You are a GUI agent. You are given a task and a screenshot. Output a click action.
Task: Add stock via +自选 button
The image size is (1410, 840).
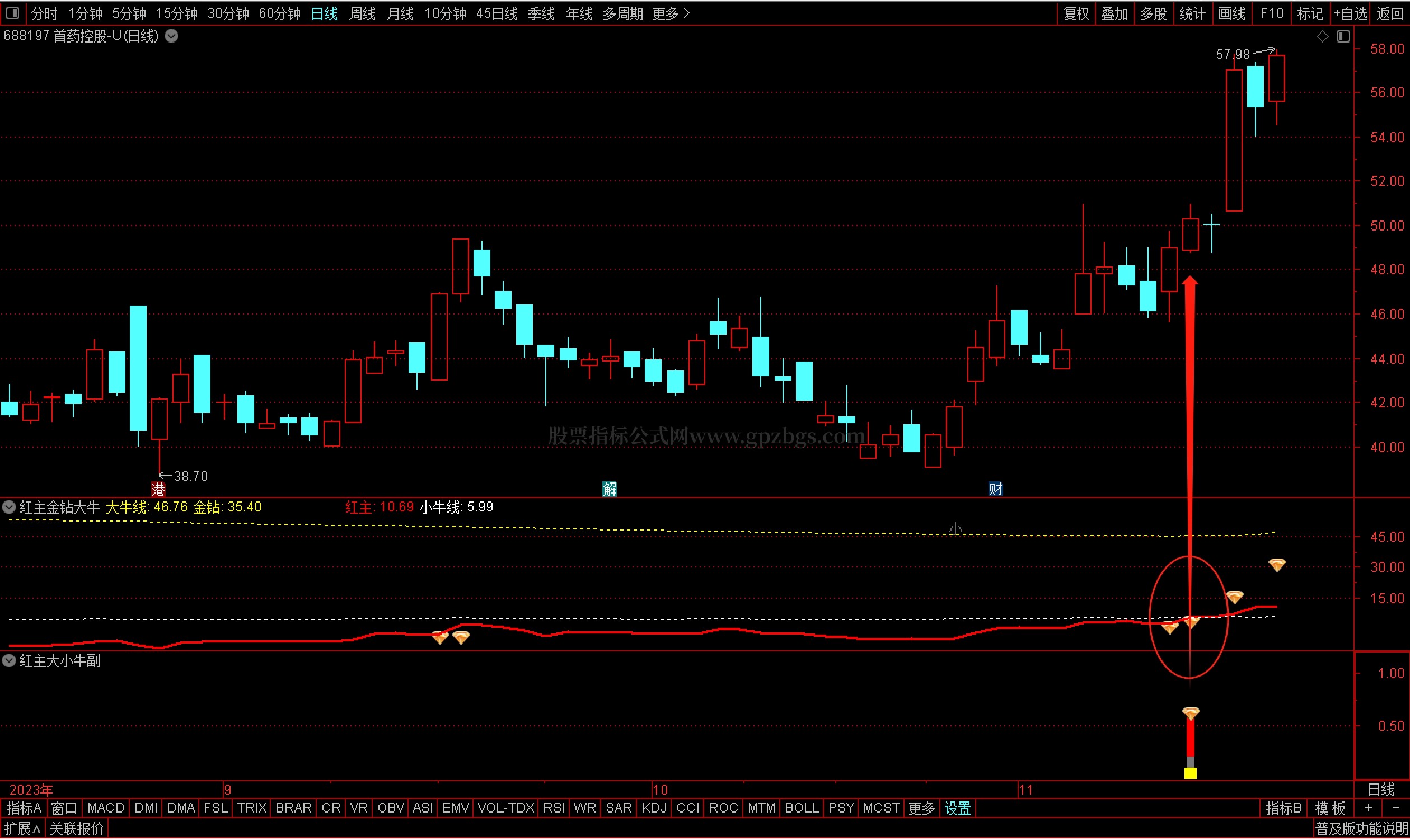1351,13
